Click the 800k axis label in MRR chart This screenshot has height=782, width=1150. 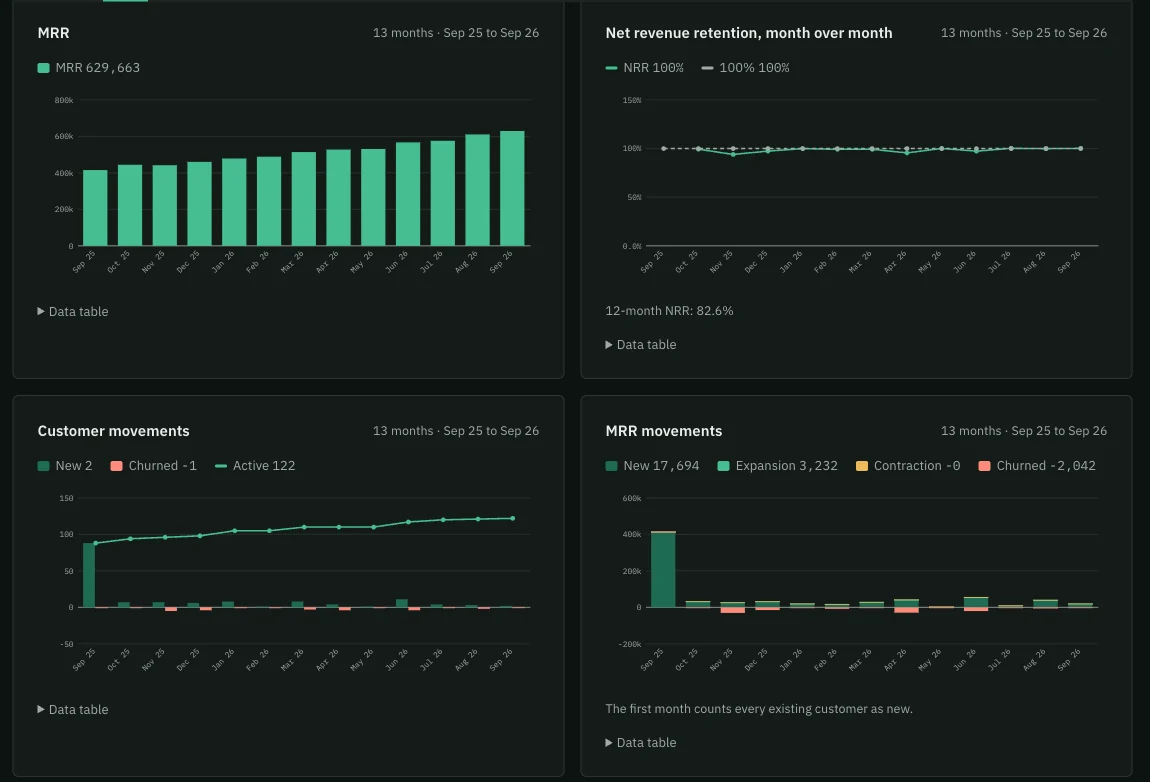[64, 101]
